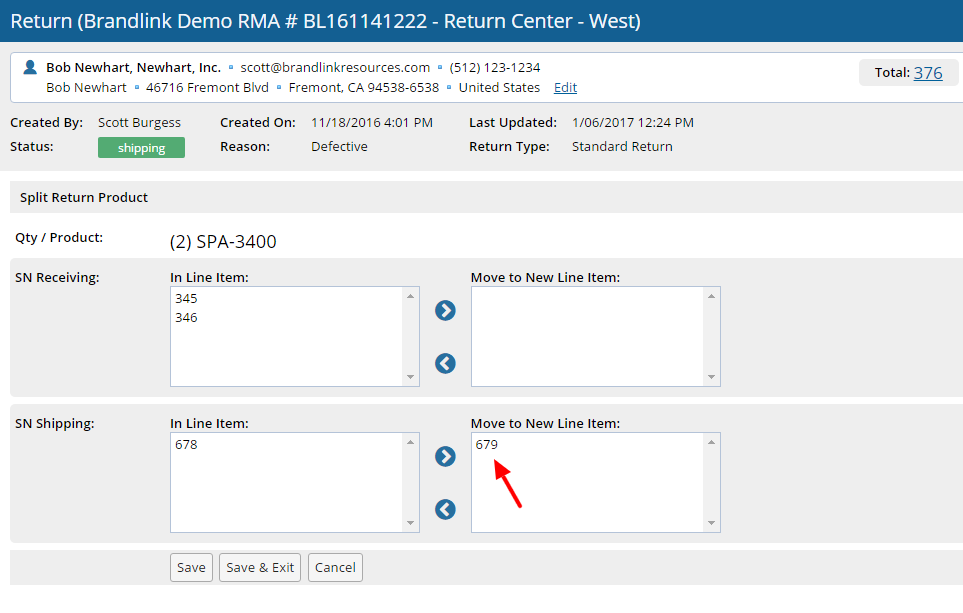Click the move-left arrow in SN Shipping
The width and height of the screenshot is (963, 613).
(445, 510)
